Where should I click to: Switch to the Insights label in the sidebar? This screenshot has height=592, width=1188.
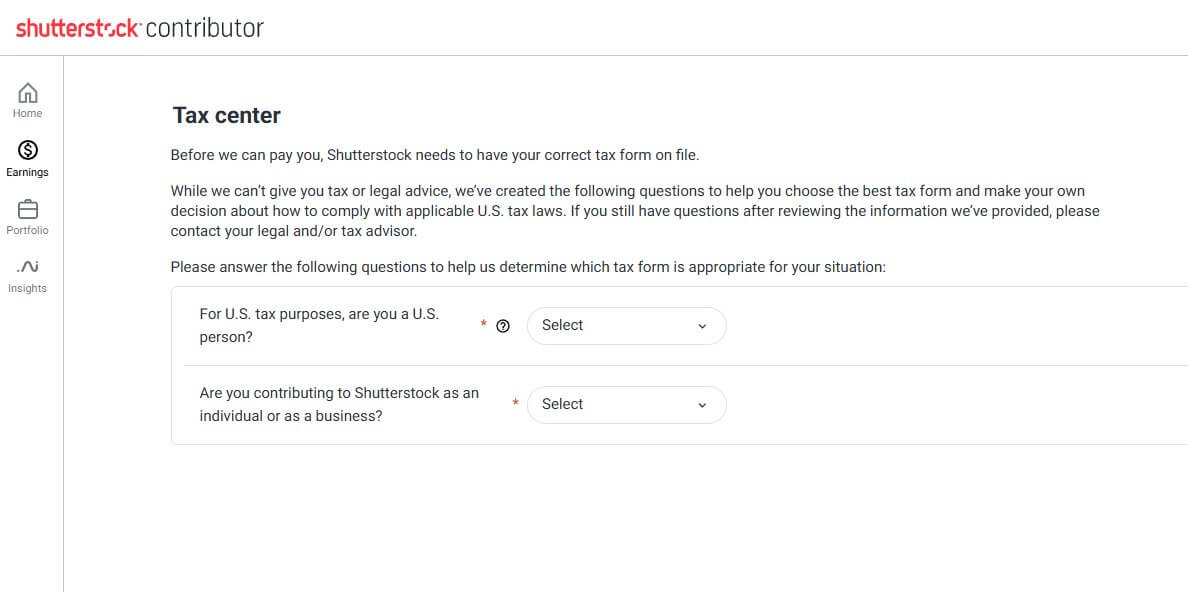coord(28,288)
